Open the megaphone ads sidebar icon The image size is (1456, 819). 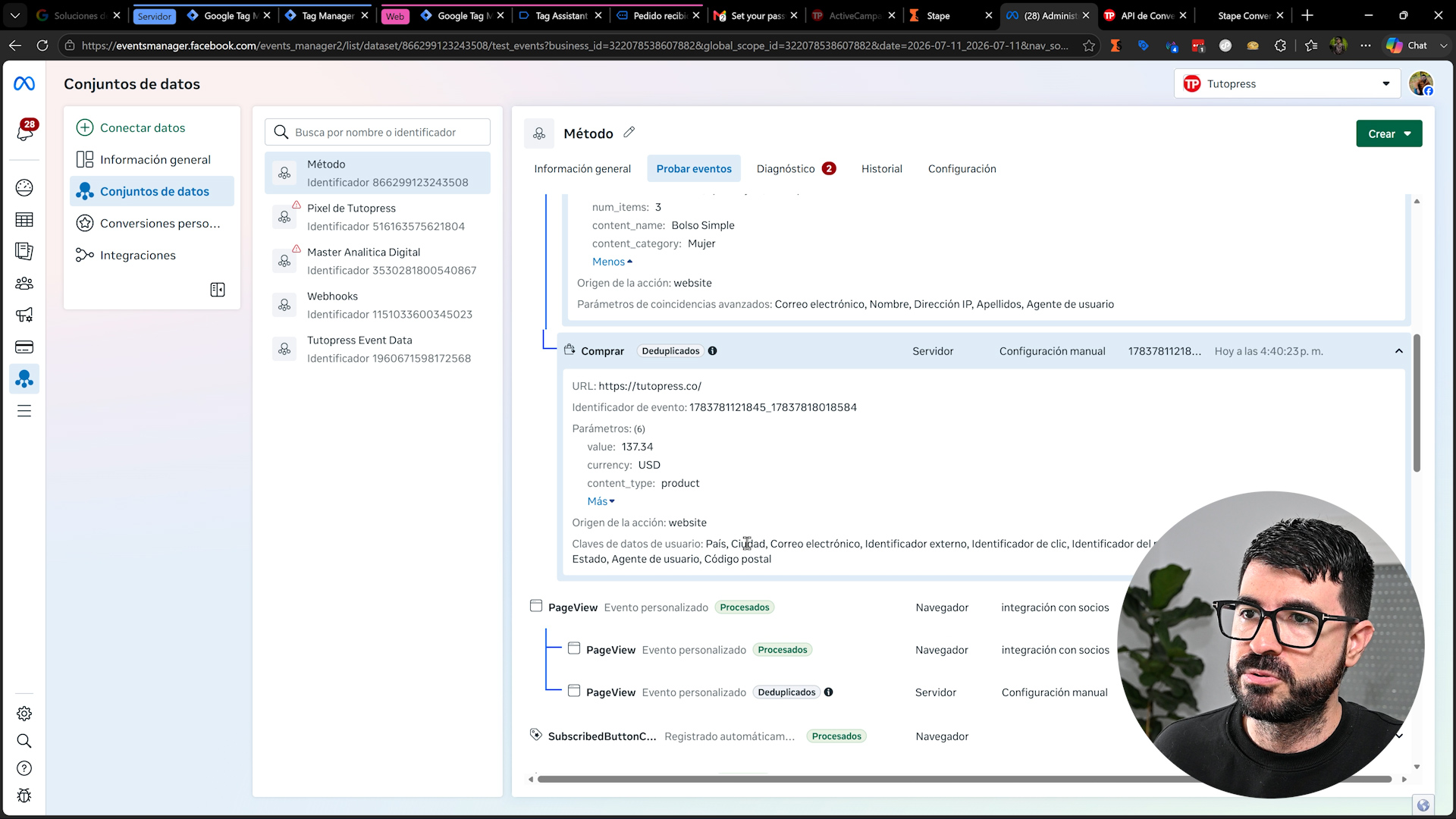24,315
